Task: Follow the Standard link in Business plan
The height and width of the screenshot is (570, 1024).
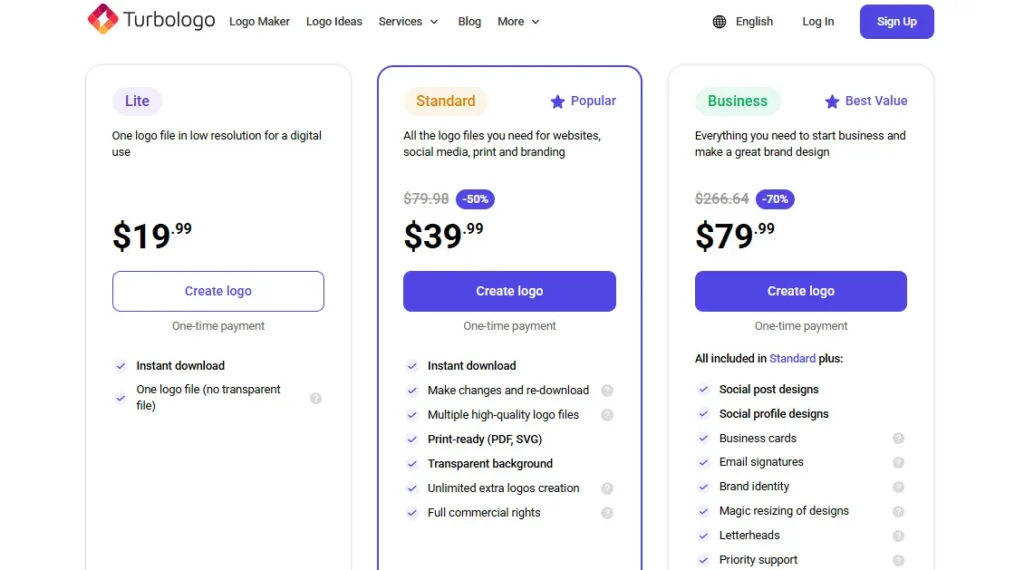Action: tap(792, 358)
